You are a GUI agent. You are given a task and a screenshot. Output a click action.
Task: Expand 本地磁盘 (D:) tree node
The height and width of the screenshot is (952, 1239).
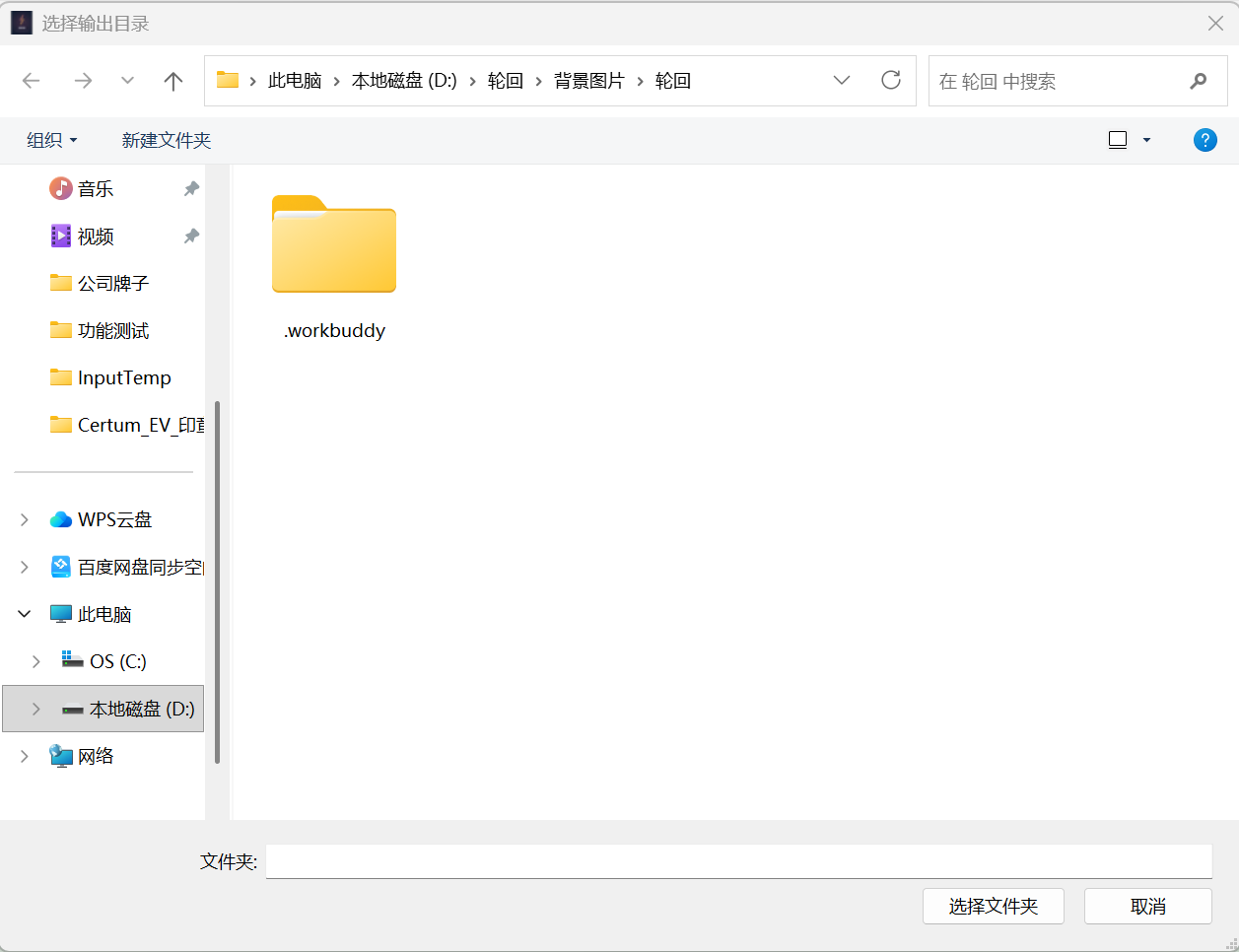36,709
